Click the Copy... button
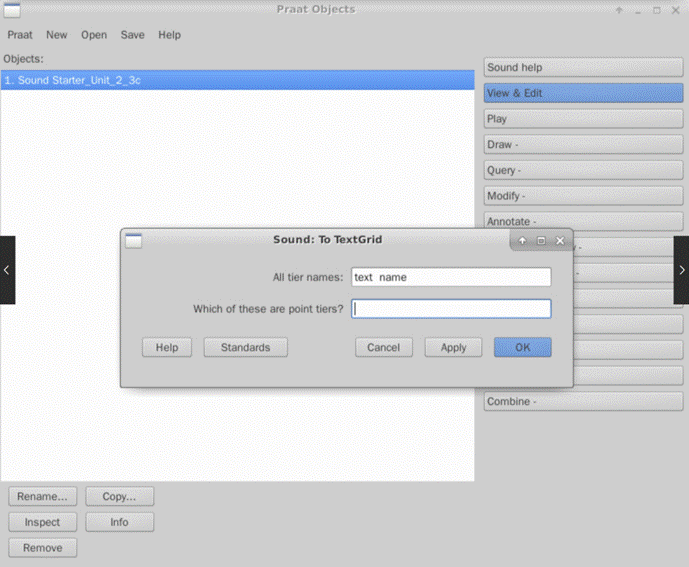This screenshot has width=689, height=567. tap(120, 497)
